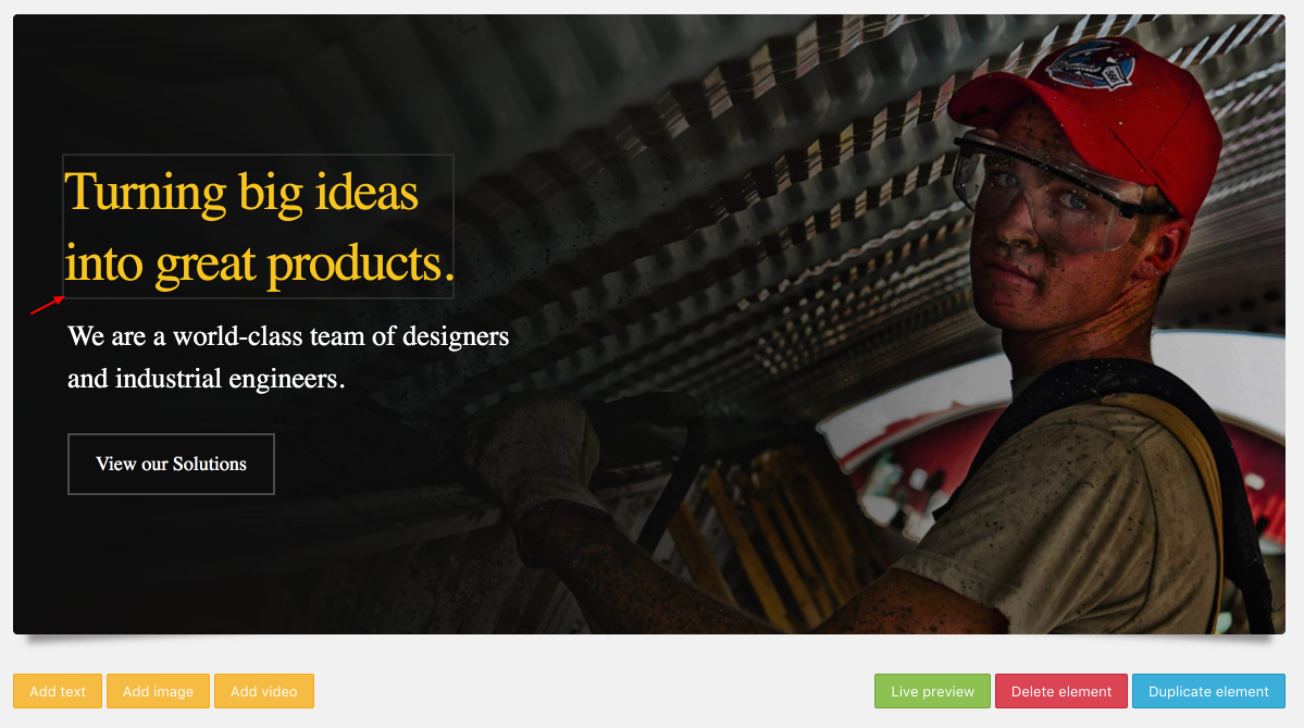
Task: Click the "into great products." heading line
Action: tap(260, 264)
